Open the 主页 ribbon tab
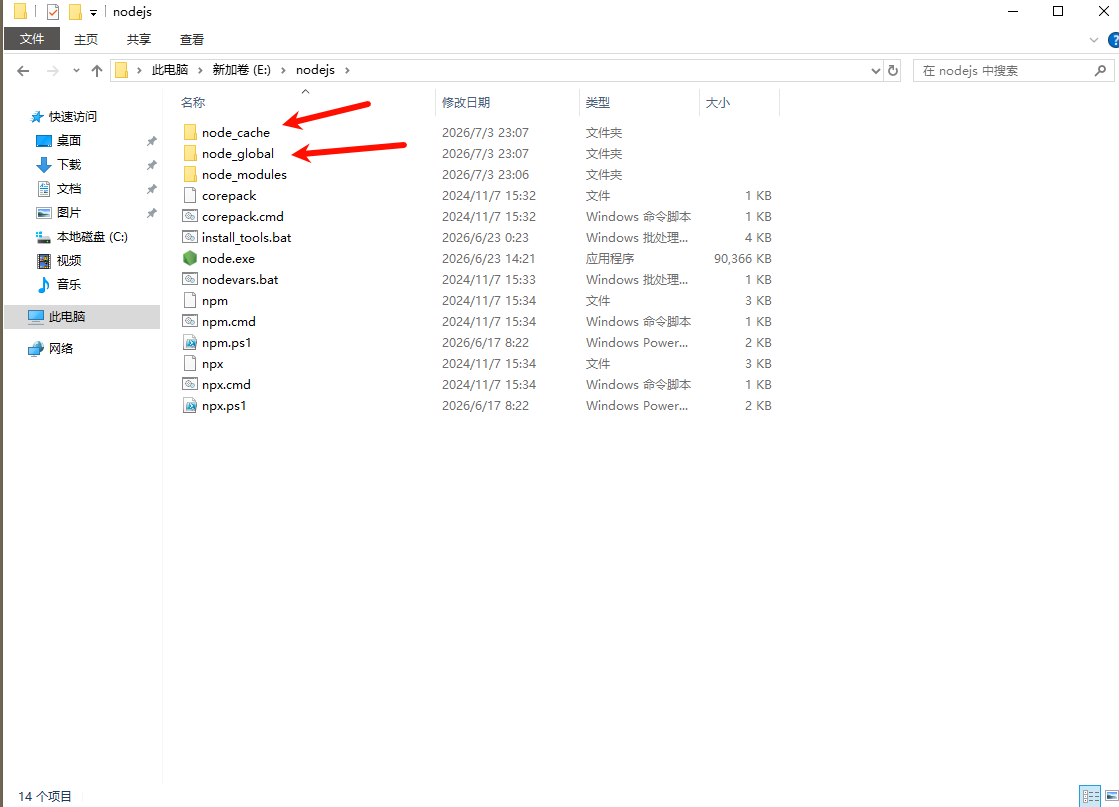This screenshot has width=1119, height=807. pos(86,40)
